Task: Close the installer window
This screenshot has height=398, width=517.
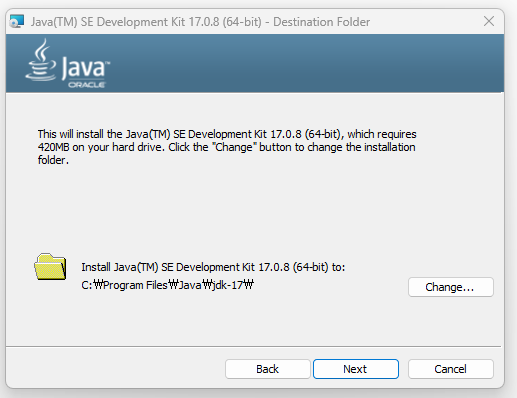Action: click(489, 21)
